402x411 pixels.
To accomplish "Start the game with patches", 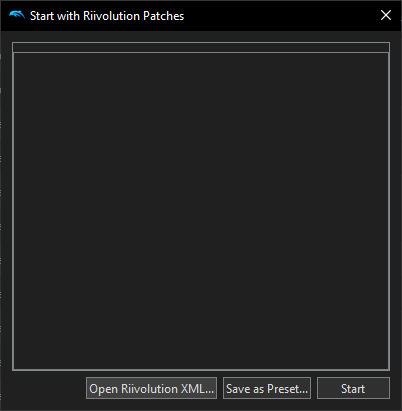I will pos(353,388).
